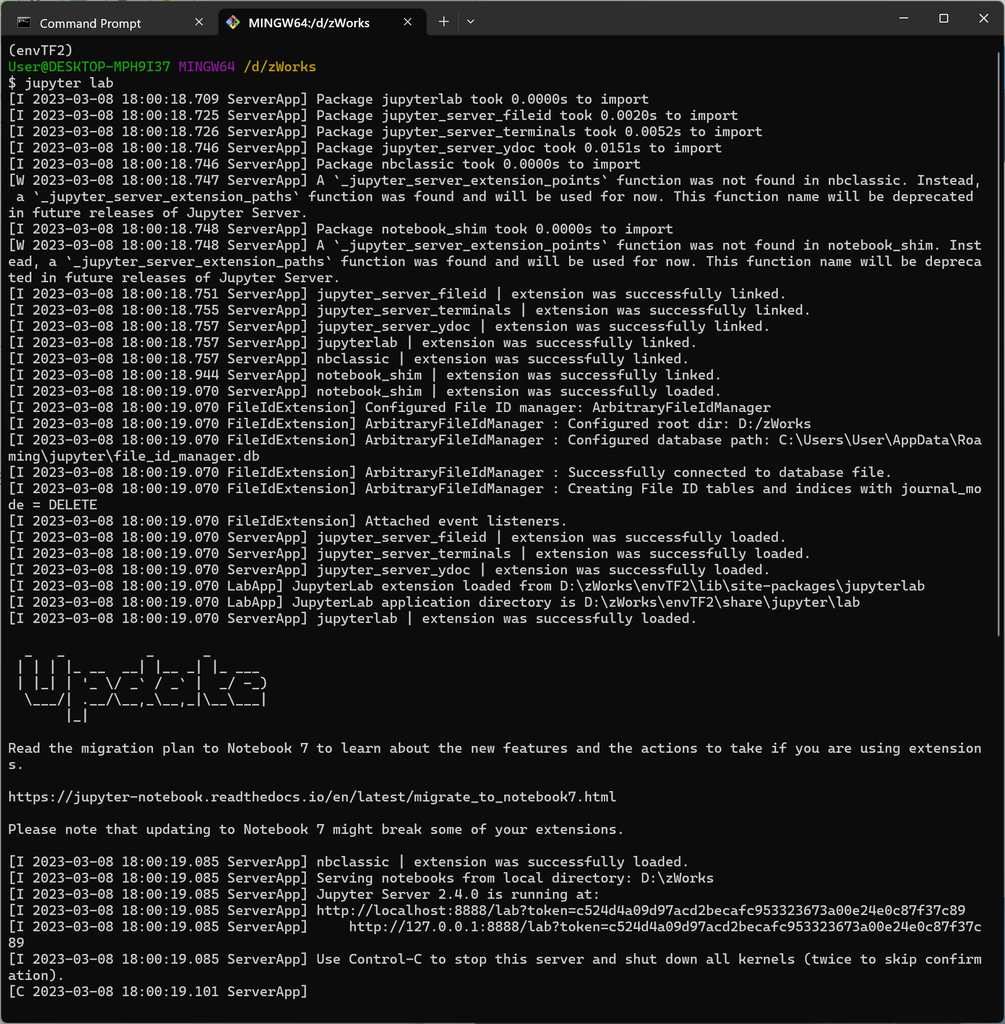
Task: Click 'User@DESKTOP-MPH9I37' prompt text
Action: (89, 67)
